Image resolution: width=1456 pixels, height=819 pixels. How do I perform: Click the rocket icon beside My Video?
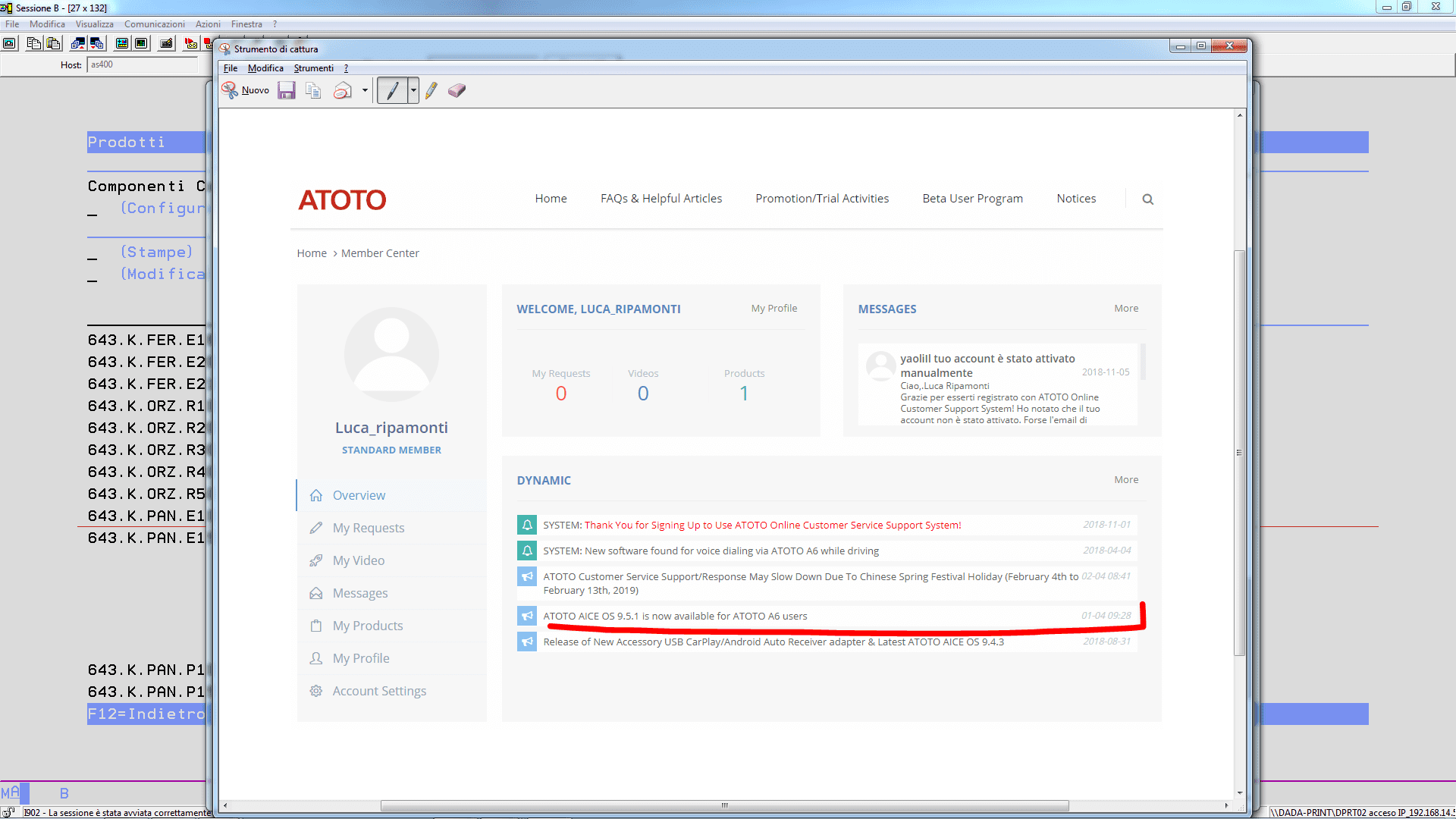[316, 560]
